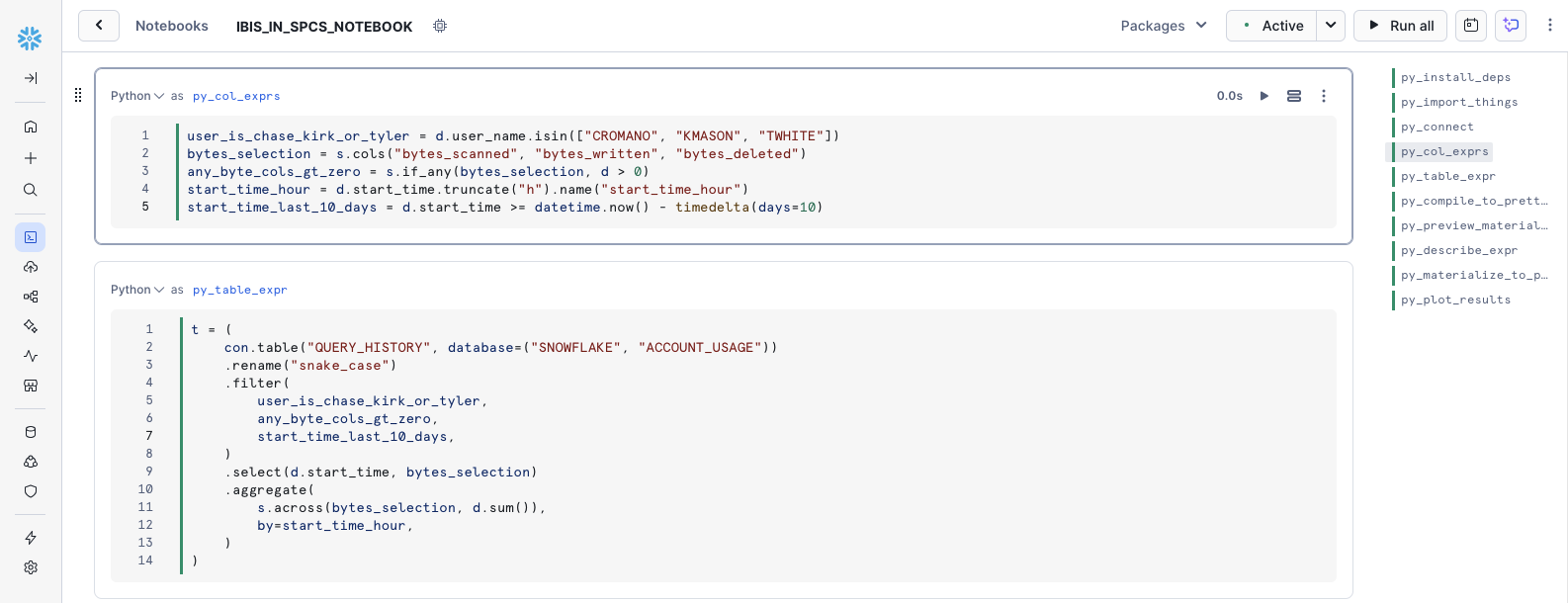Click the py_table_expr cell name label

tap(239, 290)
